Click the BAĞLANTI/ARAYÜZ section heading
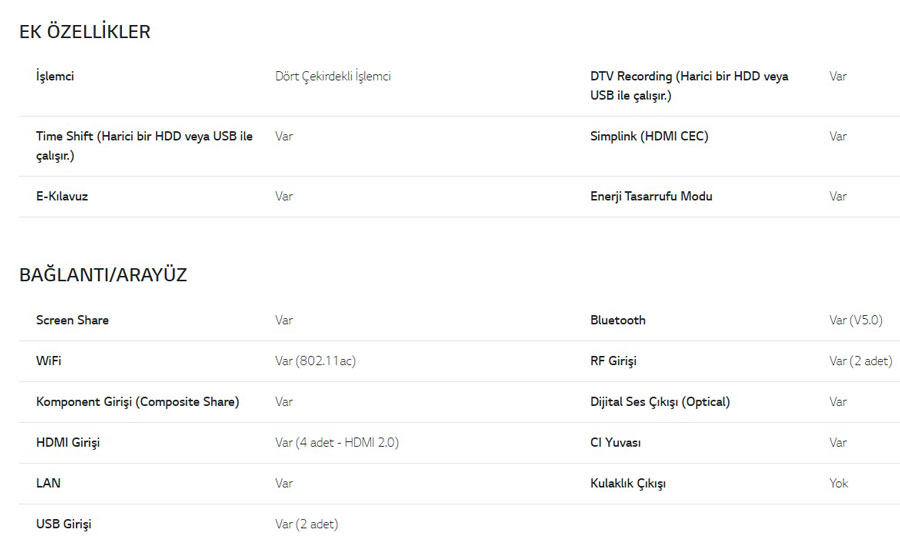 coord(103,275)
